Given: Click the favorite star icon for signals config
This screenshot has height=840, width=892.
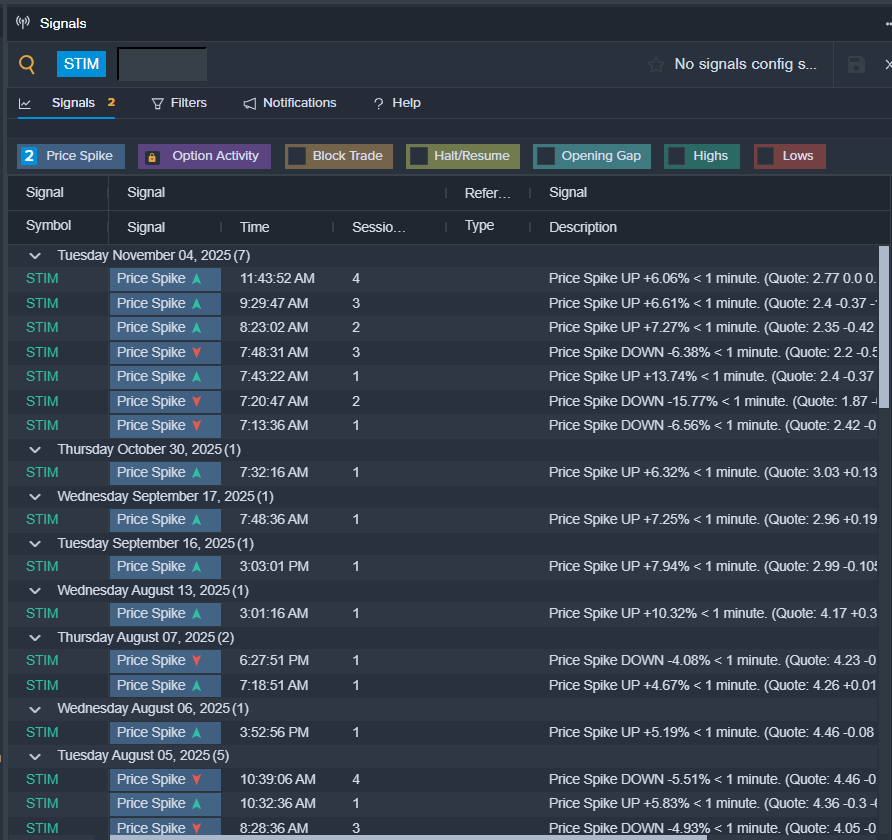Looking at the screenshot, I should pos(656,64).
